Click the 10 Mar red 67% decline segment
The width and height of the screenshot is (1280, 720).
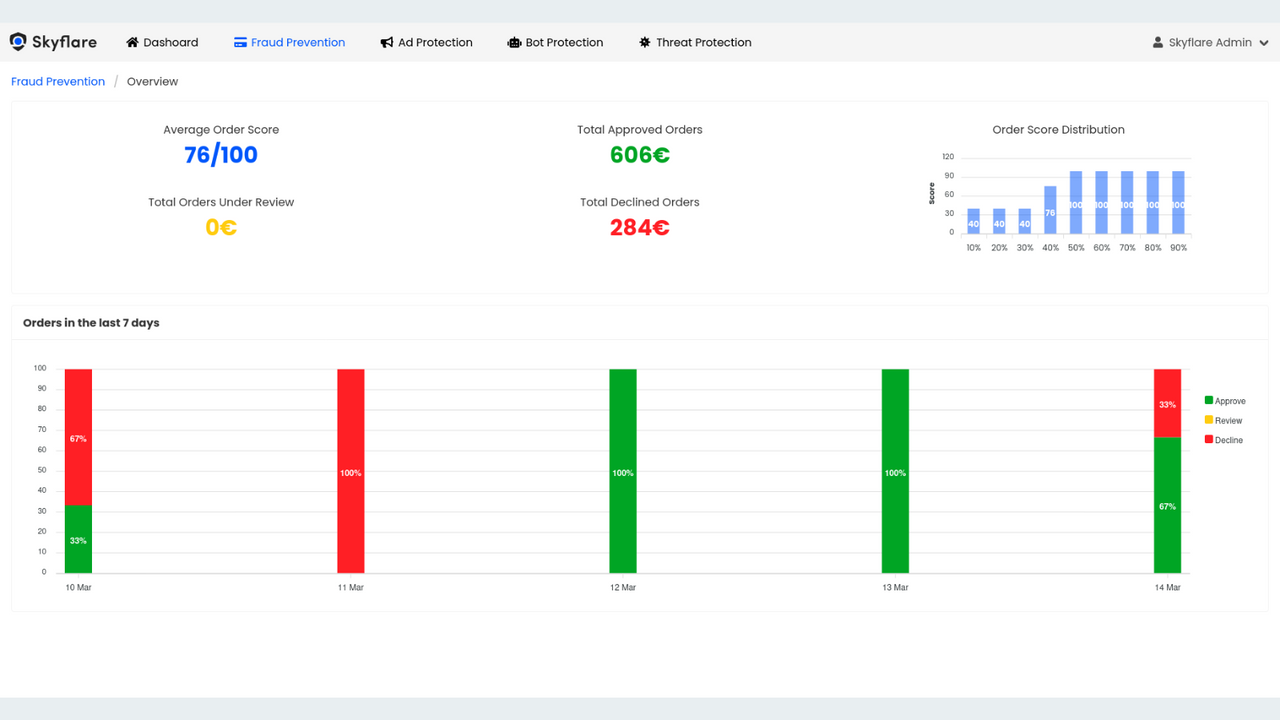[x=78, y=437]
